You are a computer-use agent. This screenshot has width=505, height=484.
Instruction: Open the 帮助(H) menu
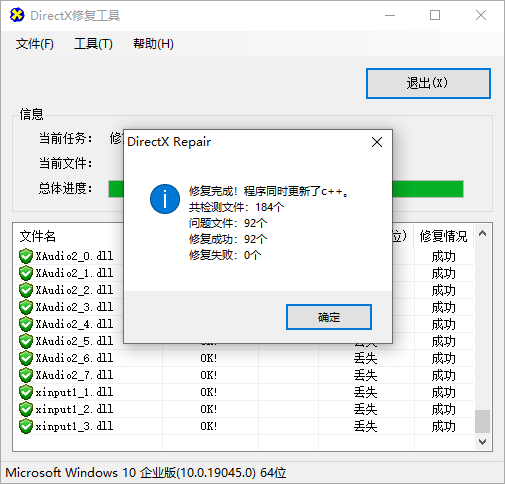tap(153, 44)
